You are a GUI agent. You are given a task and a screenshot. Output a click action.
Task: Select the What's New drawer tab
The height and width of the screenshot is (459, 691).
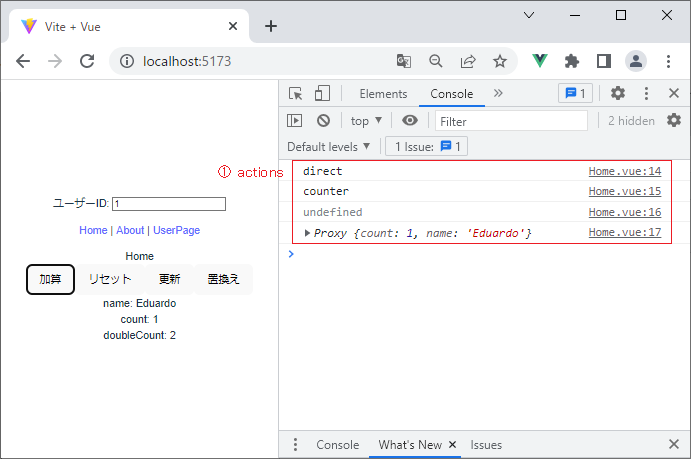click(410, 445)
